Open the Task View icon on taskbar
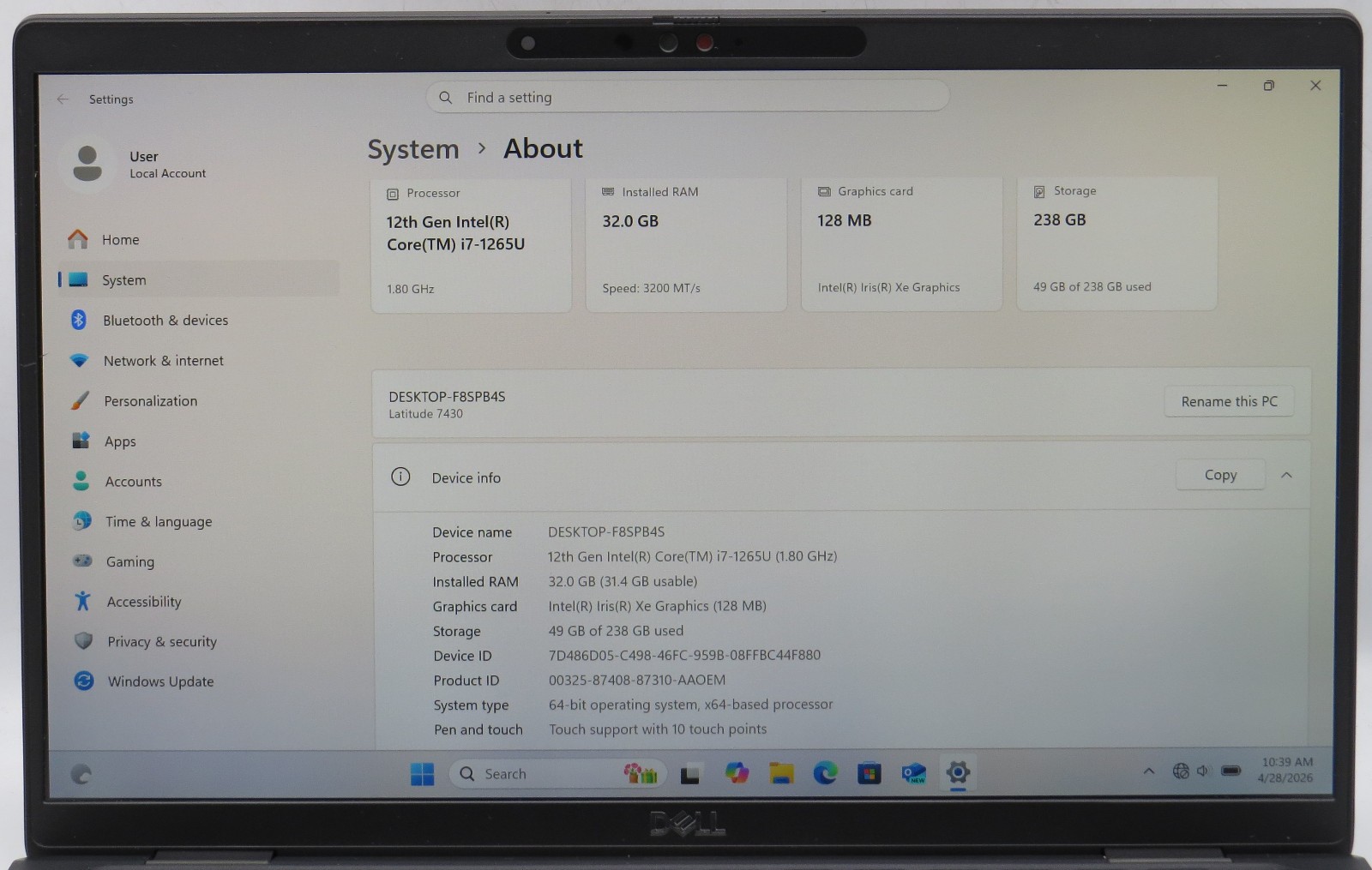Screen dimensions: 1372x870 tap(690, 774)
